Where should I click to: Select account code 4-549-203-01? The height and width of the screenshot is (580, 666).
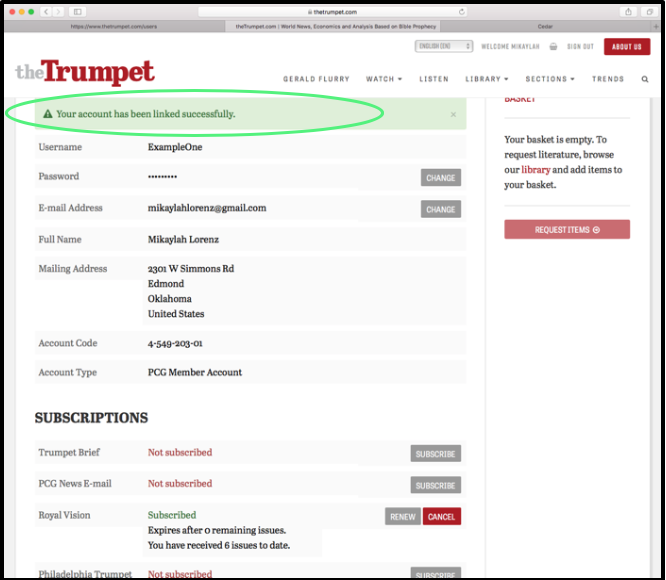click(x=175, y=343)
